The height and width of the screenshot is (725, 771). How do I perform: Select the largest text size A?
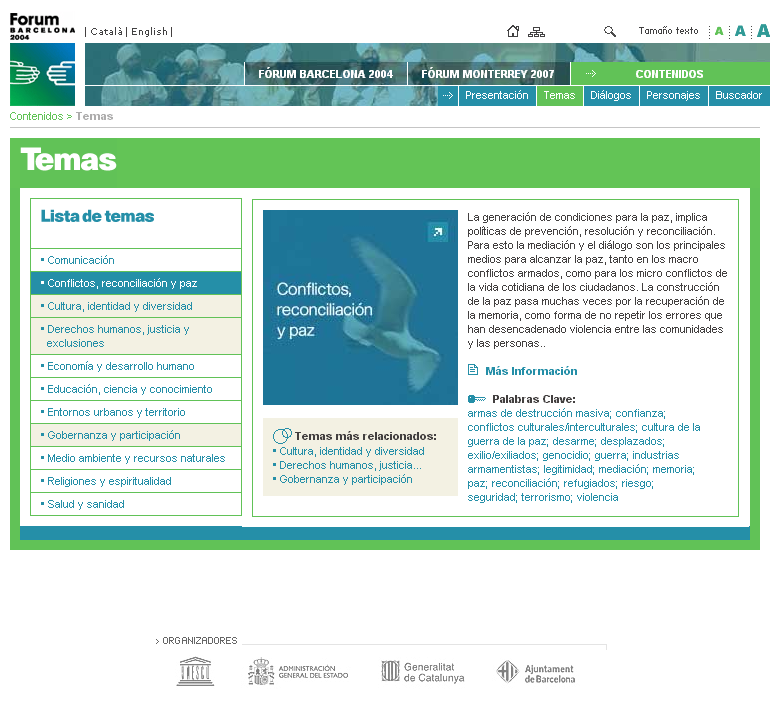point(763,31)
